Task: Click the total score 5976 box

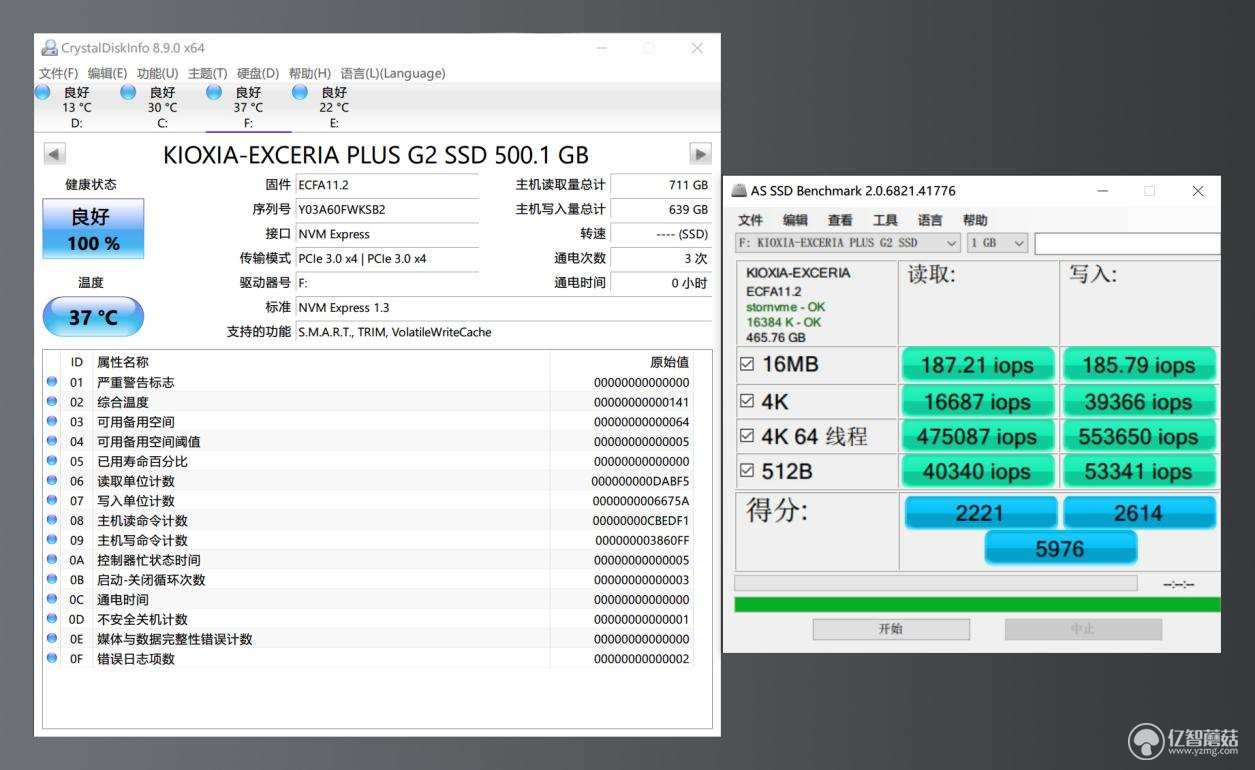Action: tap(1061, 548)
